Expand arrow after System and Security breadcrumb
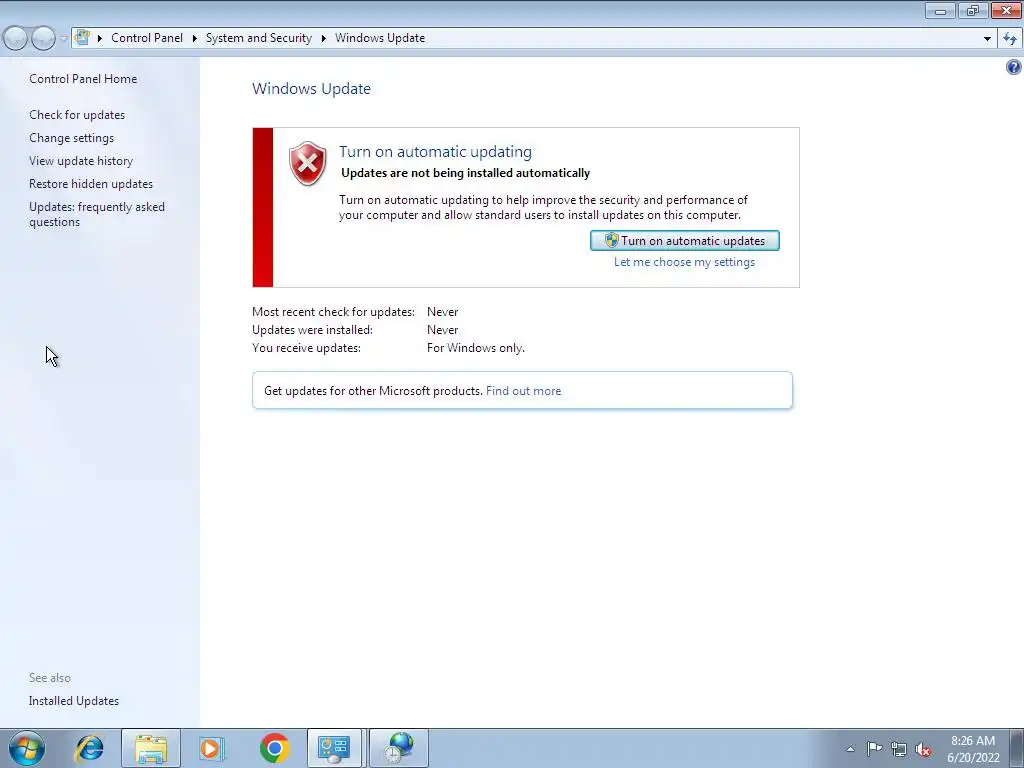Screen dimensions: 1024x768 pos(323,39)
